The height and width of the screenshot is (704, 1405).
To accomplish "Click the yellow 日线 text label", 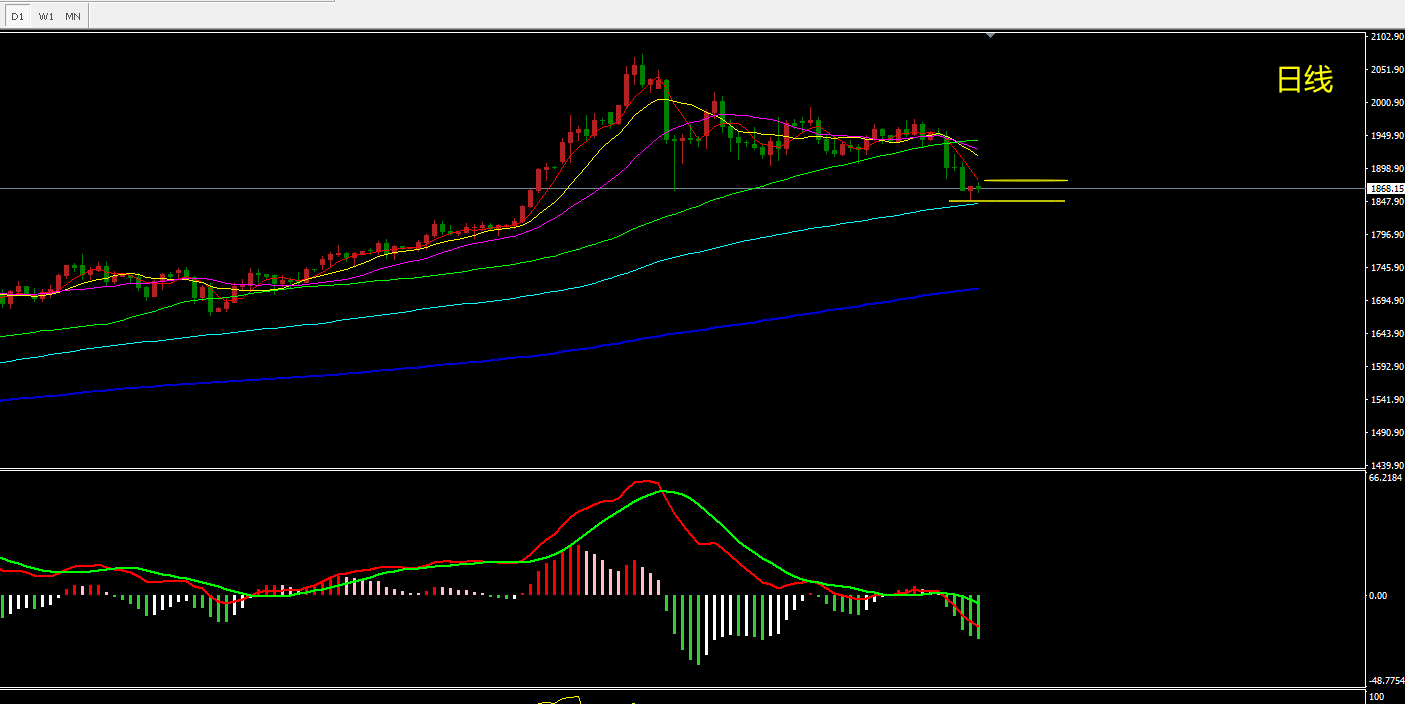I will (1304, 80).
